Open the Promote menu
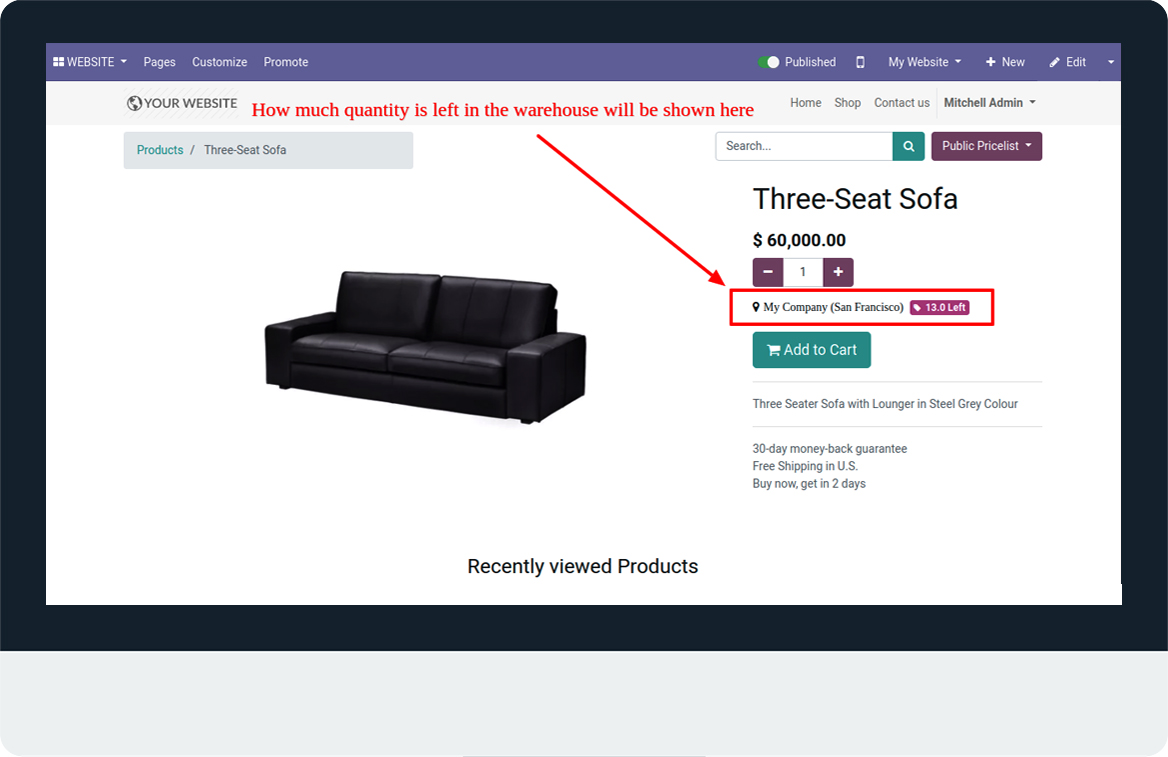 [286, 62]
